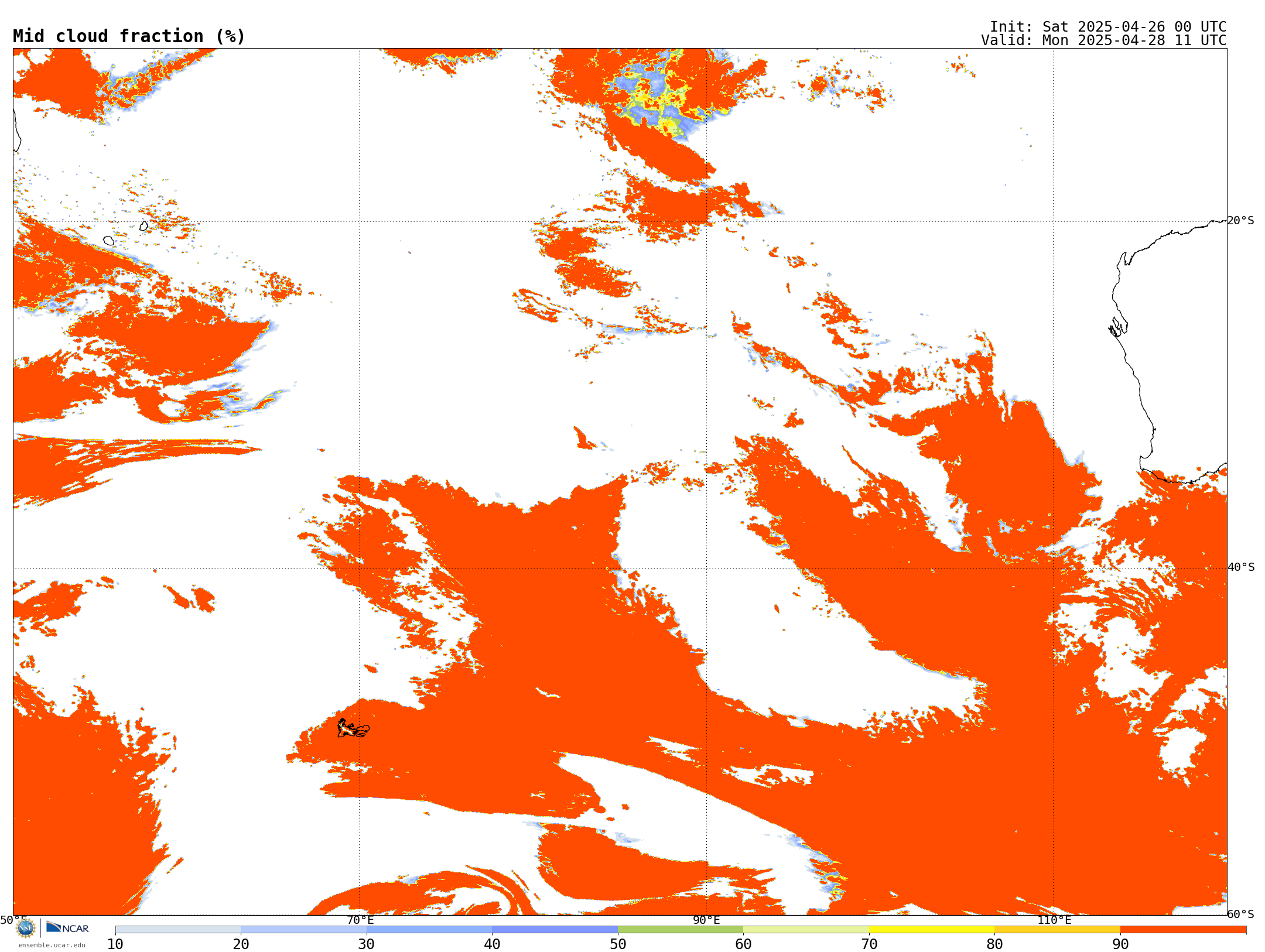The image size is (1265, 952).
Task: Click the 70-80 yellow colorbar segment
Action: 932,930
